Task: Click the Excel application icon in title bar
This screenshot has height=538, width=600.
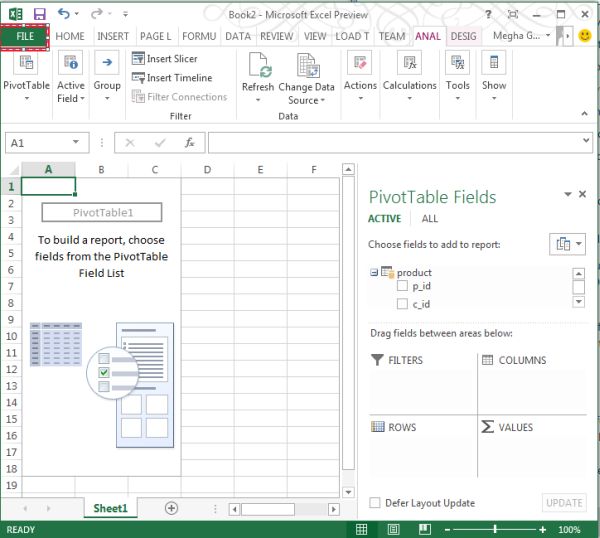Action: pos(15,14)
